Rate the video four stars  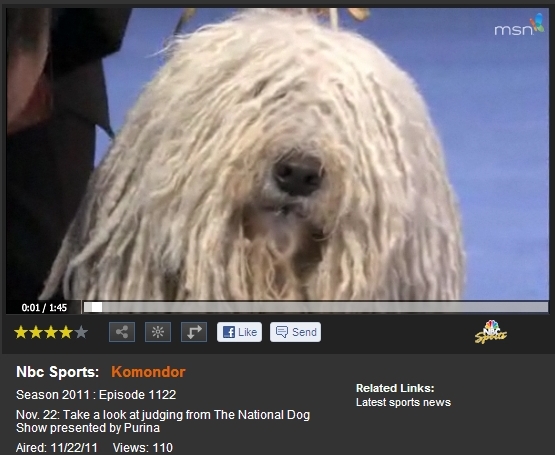(66, 332)
